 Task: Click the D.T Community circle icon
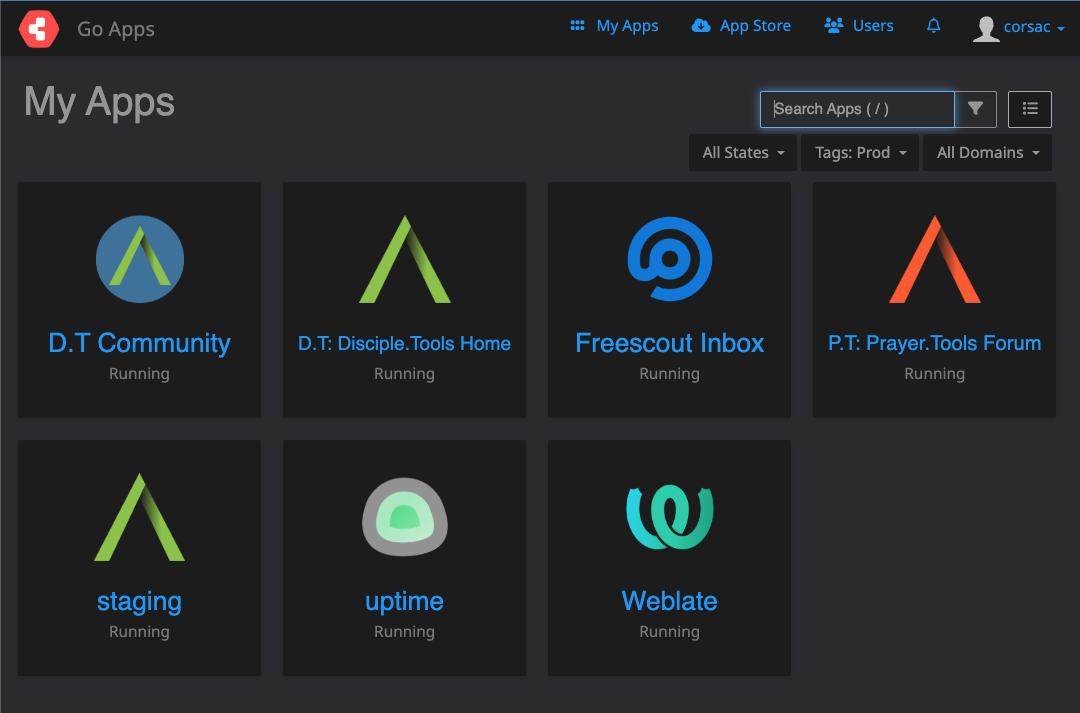tap(139, 259)
